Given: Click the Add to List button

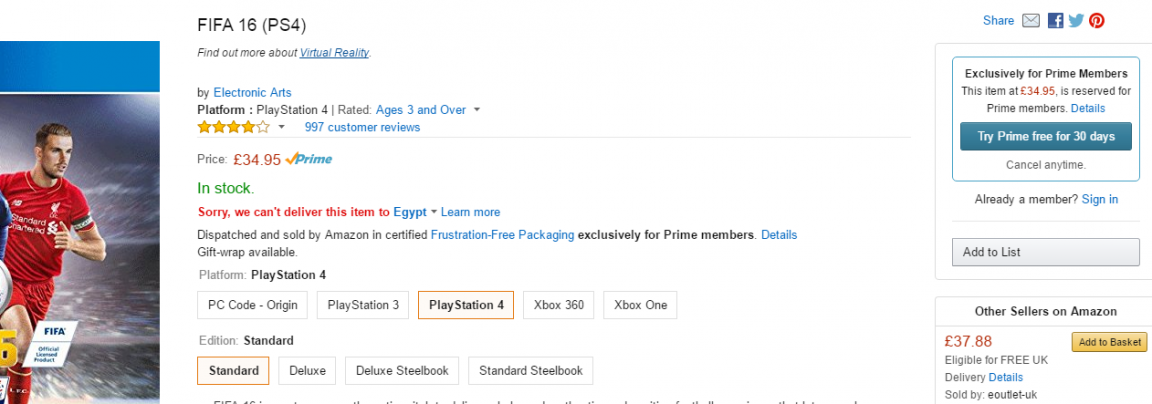Looking at the screenshot, I should click(1045, 252).
